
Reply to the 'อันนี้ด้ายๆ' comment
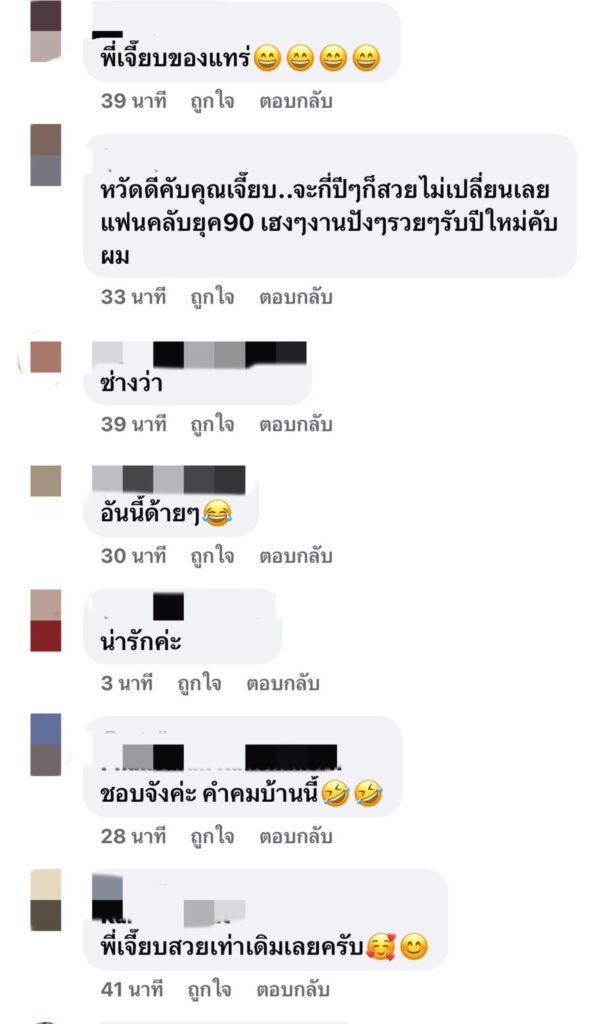click(296, 556)
